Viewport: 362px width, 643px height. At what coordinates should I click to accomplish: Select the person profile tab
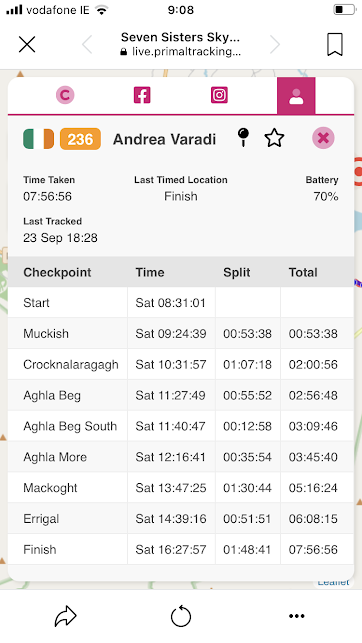click(x=296, y=96)
